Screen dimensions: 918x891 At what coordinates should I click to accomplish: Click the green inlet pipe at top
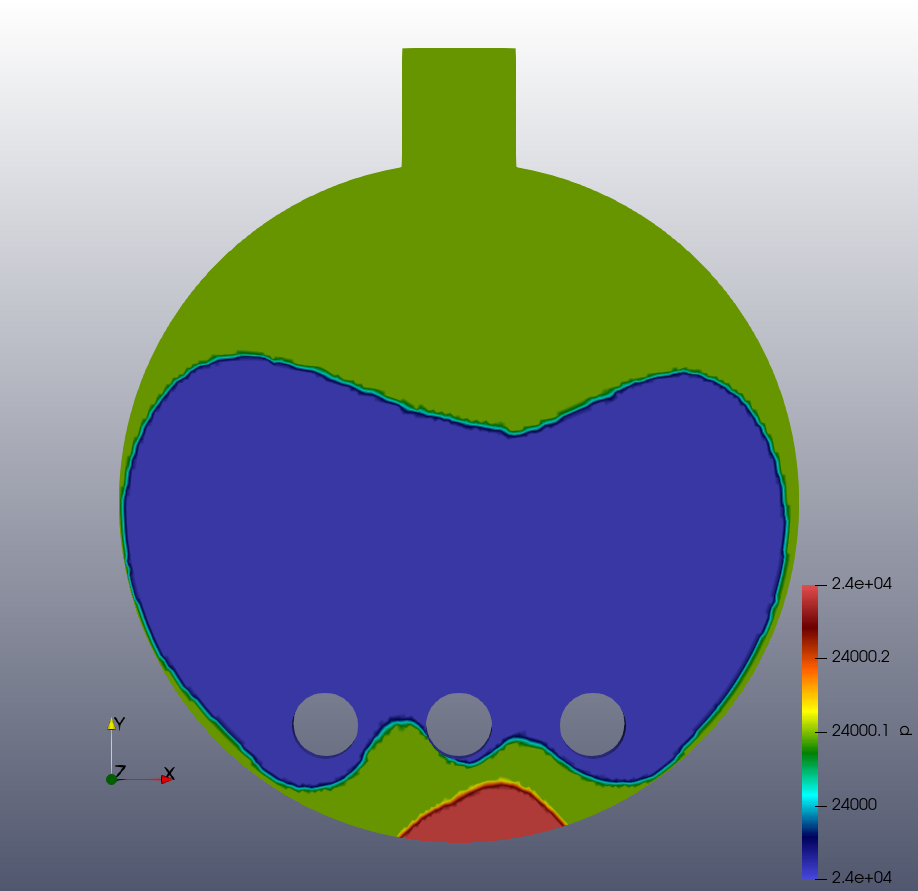(459, 107)
